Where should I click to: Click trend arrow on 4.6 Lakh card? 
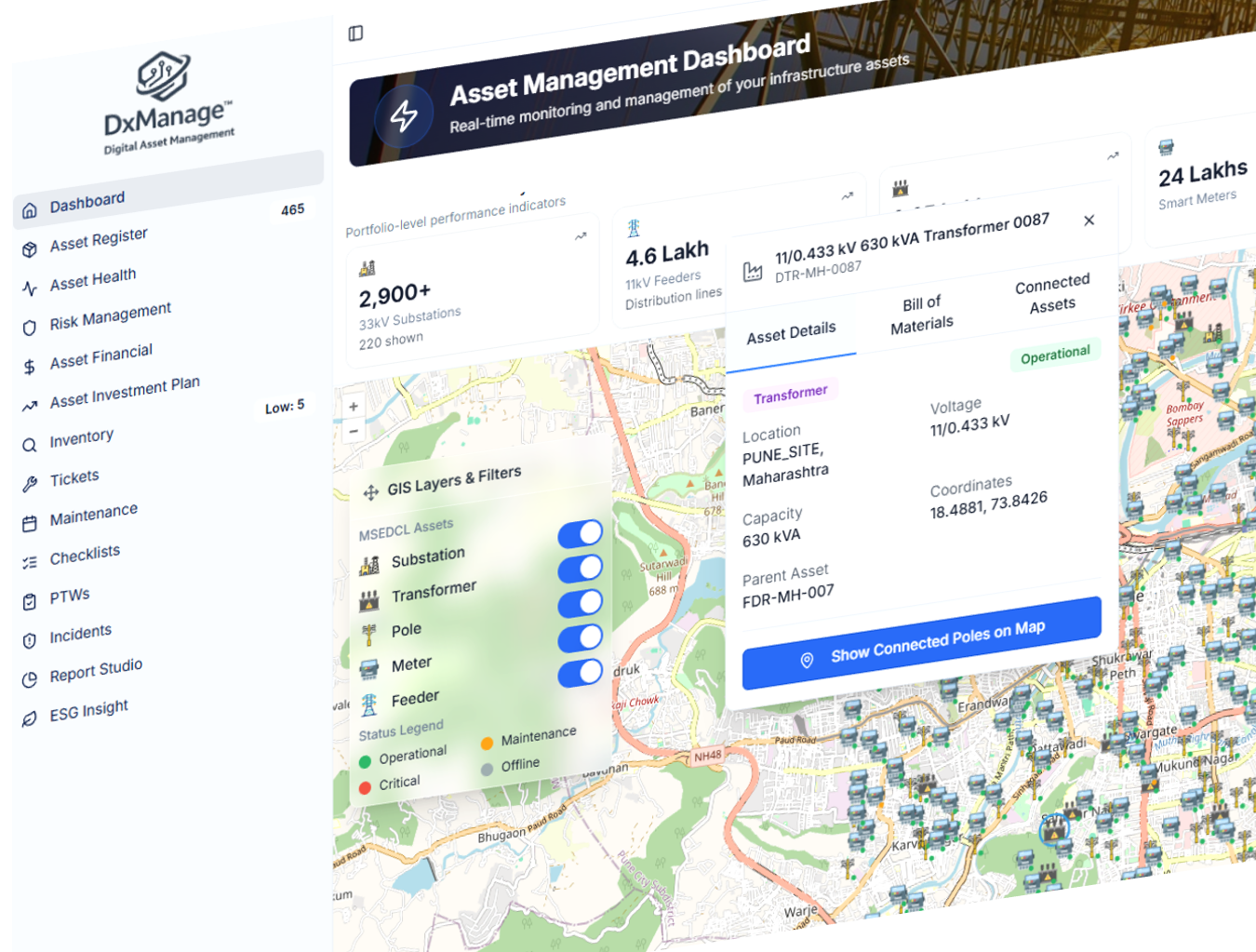click(847, 196)
